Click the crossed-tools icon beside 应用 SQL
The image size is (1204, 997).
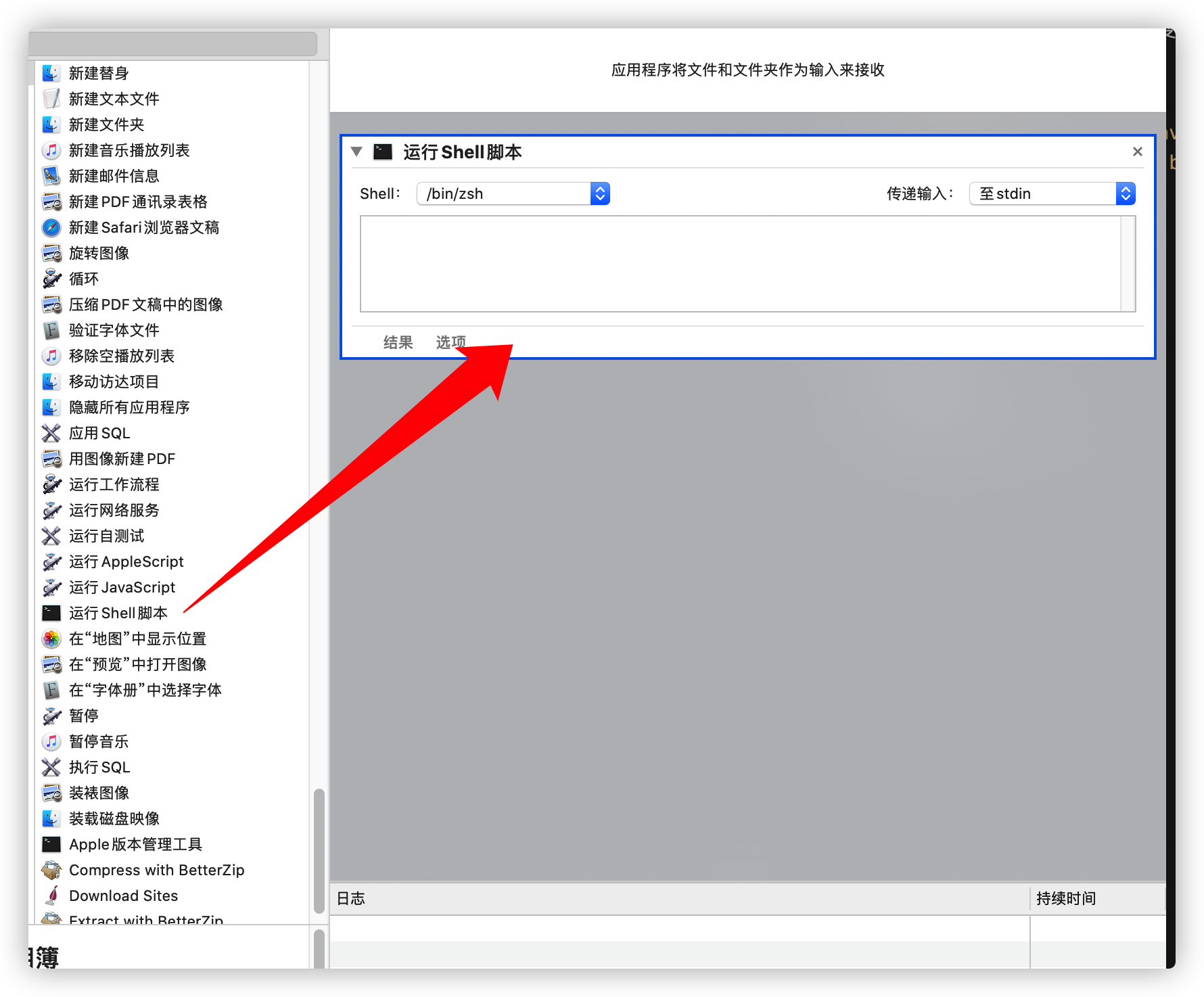point(51,433)
